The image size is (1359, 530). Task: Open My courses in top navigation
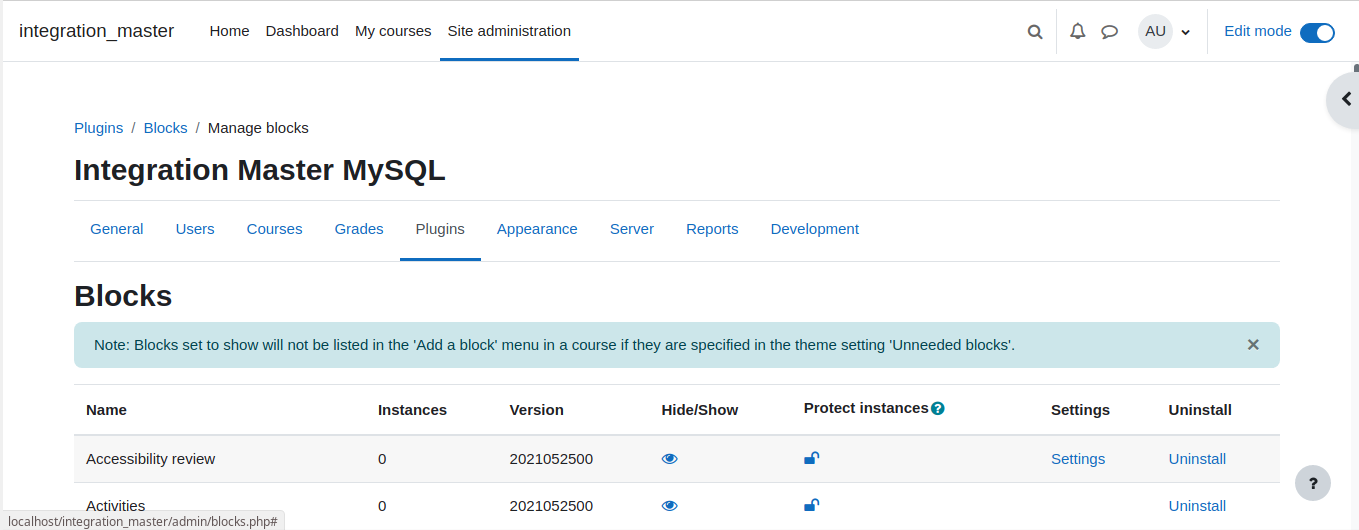[x=393, y=31]
